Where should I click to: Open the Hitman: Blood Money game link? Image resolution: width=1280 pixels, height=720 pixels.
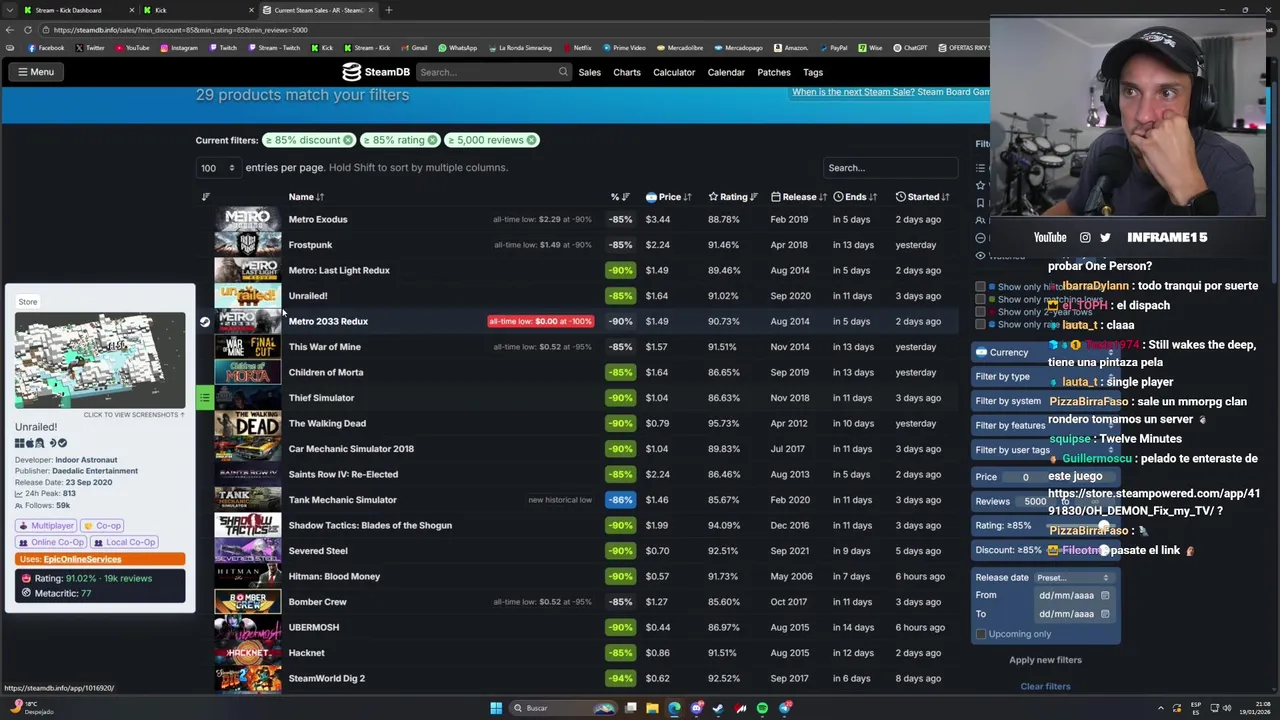(334, 576)
